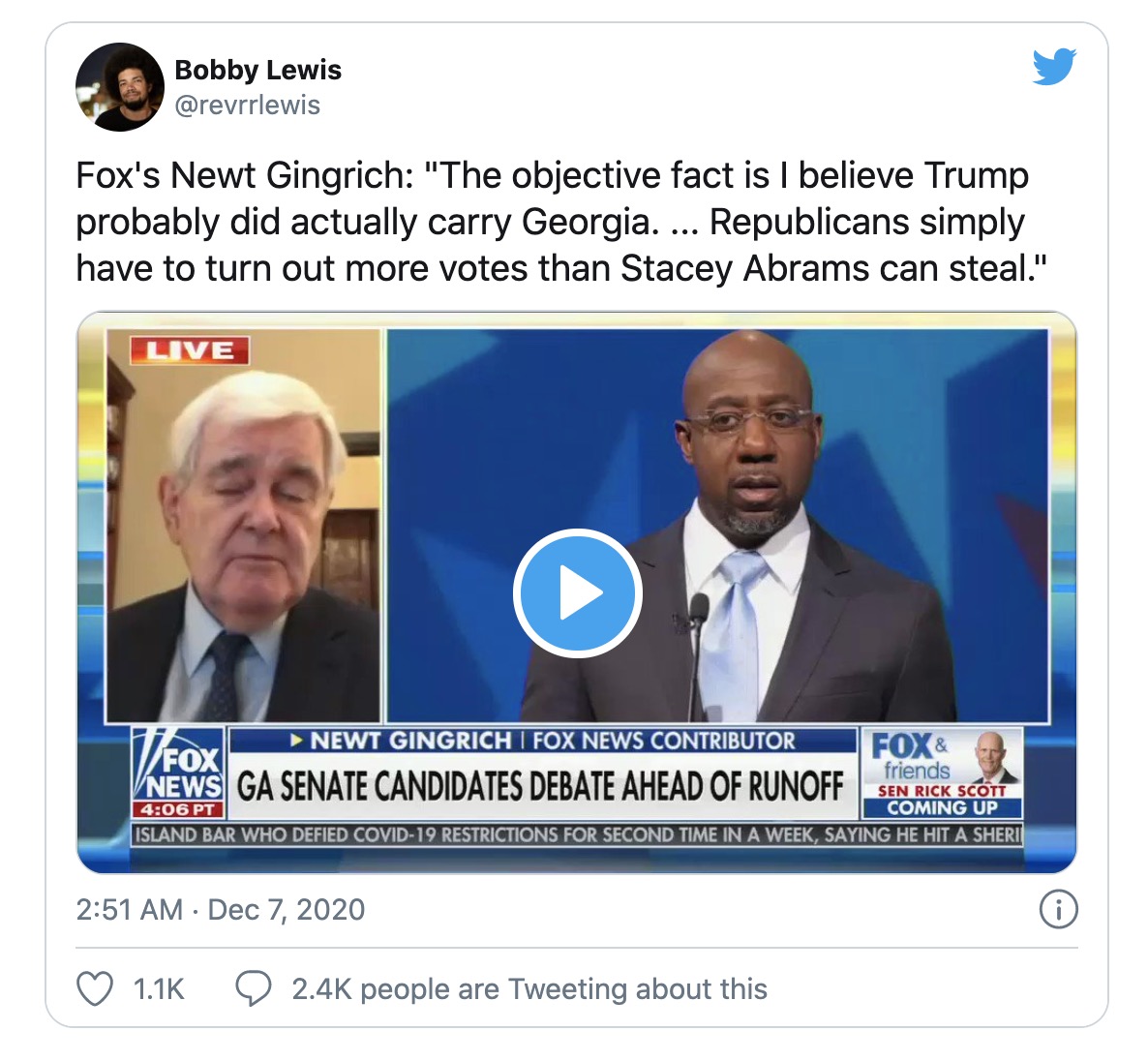Click the 2:51 AM Dec 7, 2020 timestamp
Screen dimensions: 1148x1061
(x=221, y=909)
